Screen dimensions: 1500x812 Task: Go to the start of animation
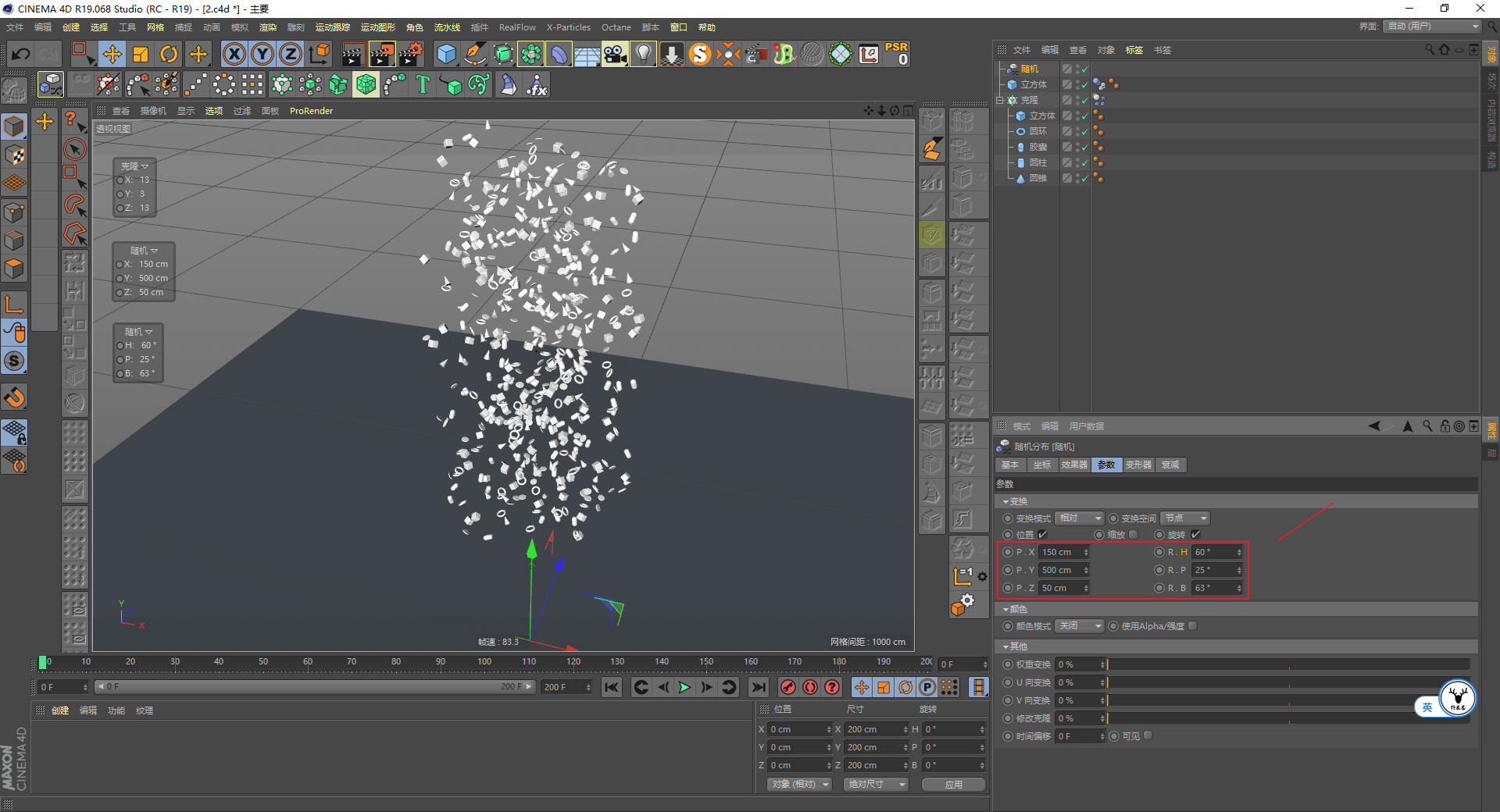611,687
